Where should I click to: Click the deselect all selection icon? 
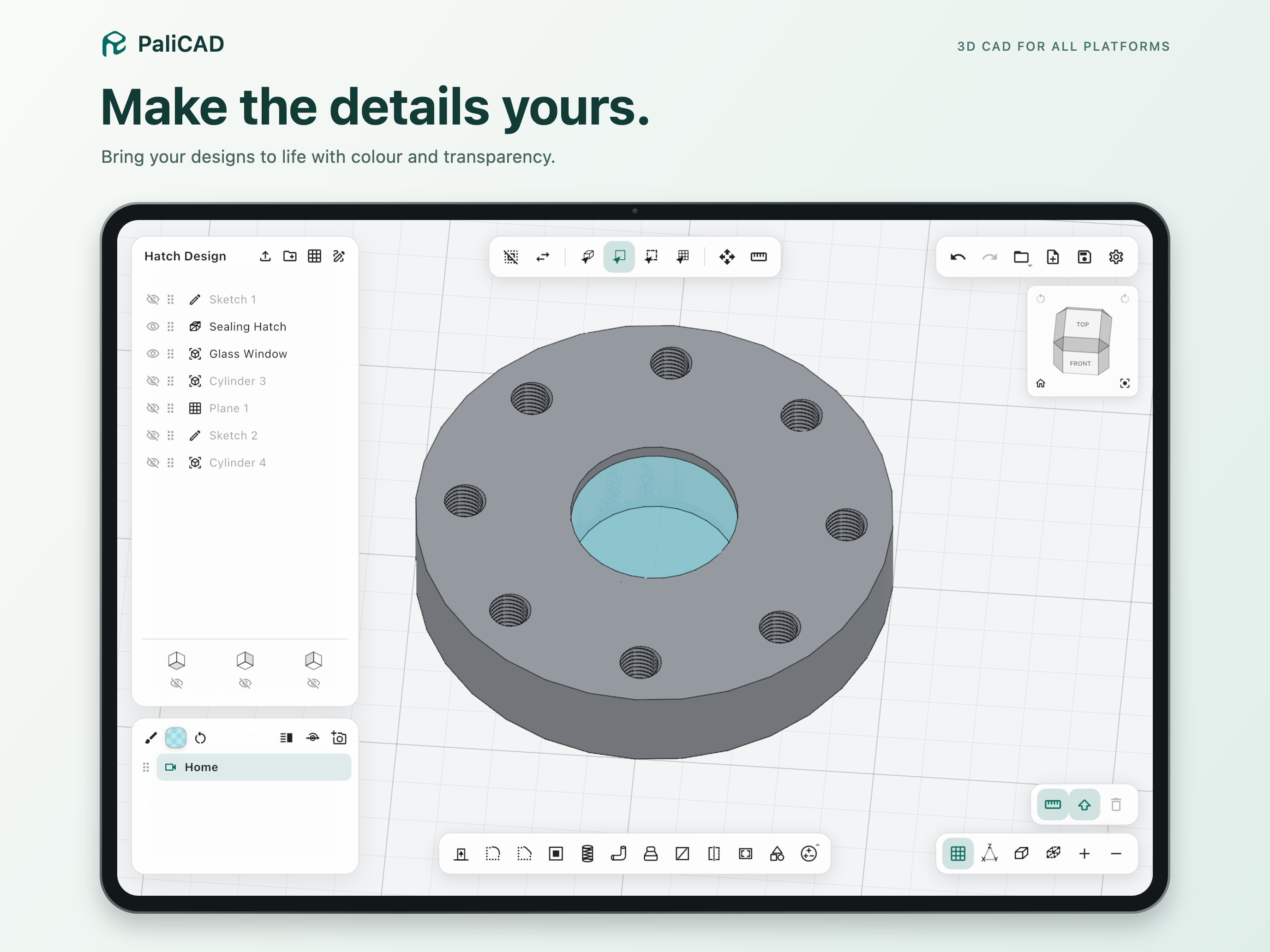[511, 256]
